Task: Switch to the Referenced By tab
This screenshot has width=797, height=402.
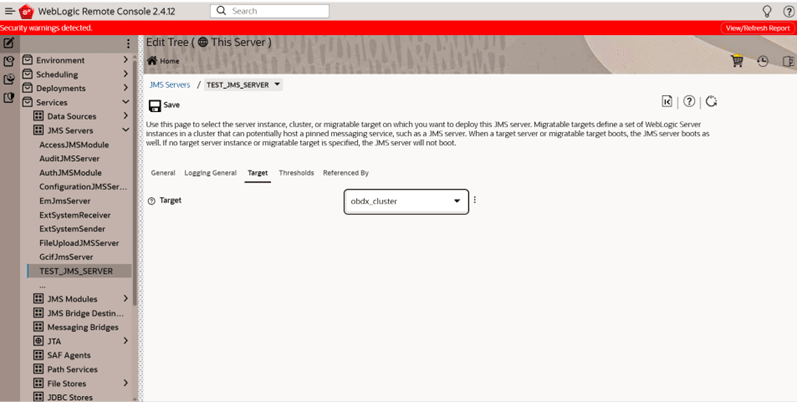Action: [346, 173]
